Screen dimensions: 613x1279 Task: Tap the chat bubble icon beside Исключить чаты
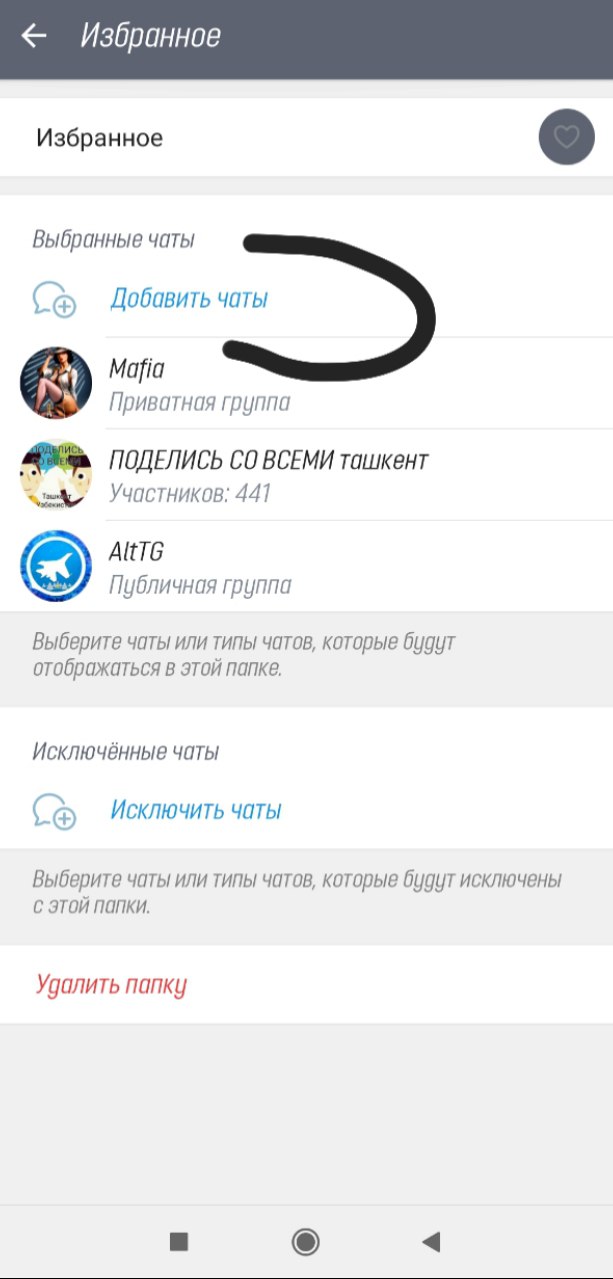pos(54,811)
